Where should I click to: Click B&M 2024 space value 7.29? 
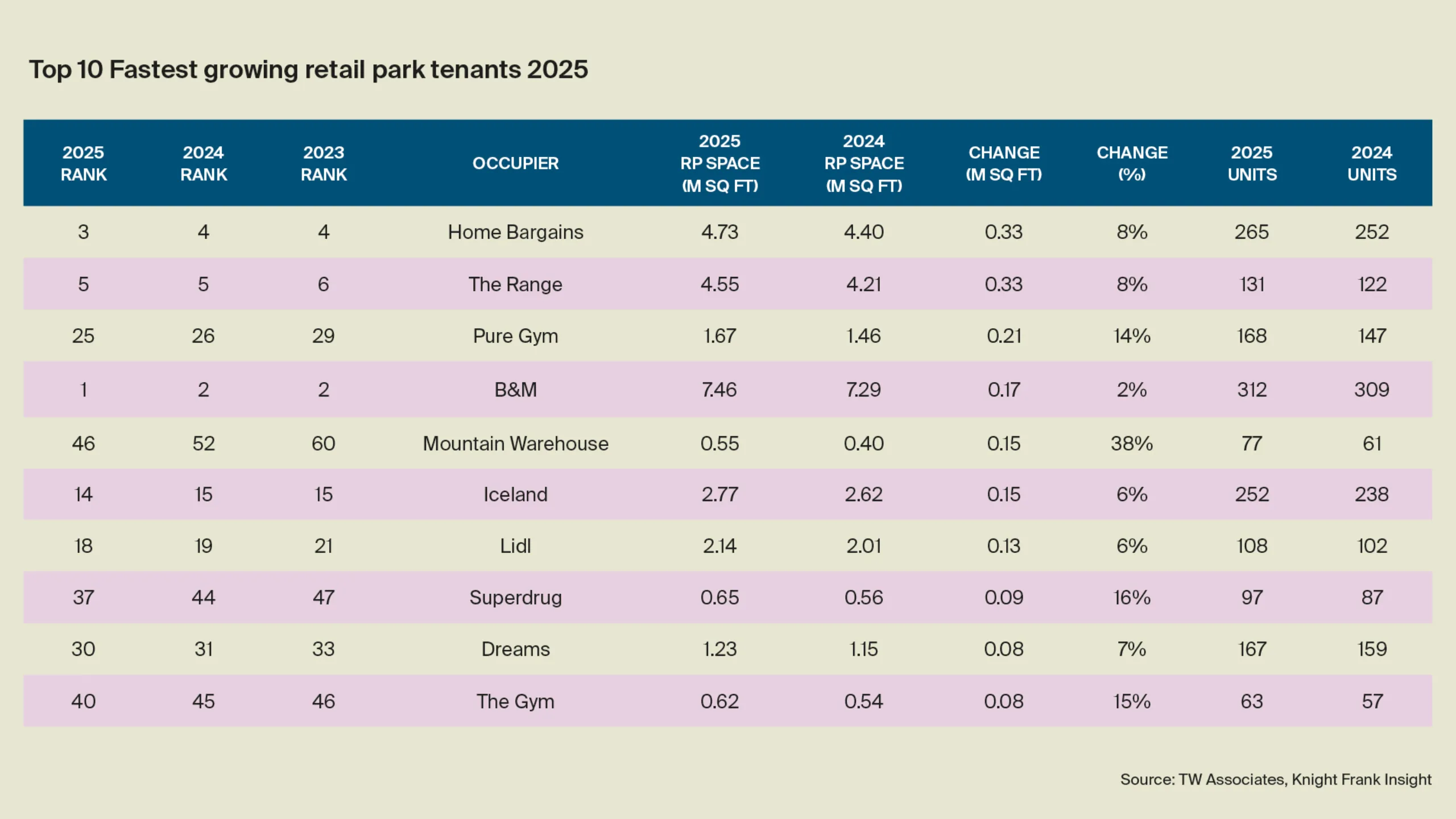(864, 390)
